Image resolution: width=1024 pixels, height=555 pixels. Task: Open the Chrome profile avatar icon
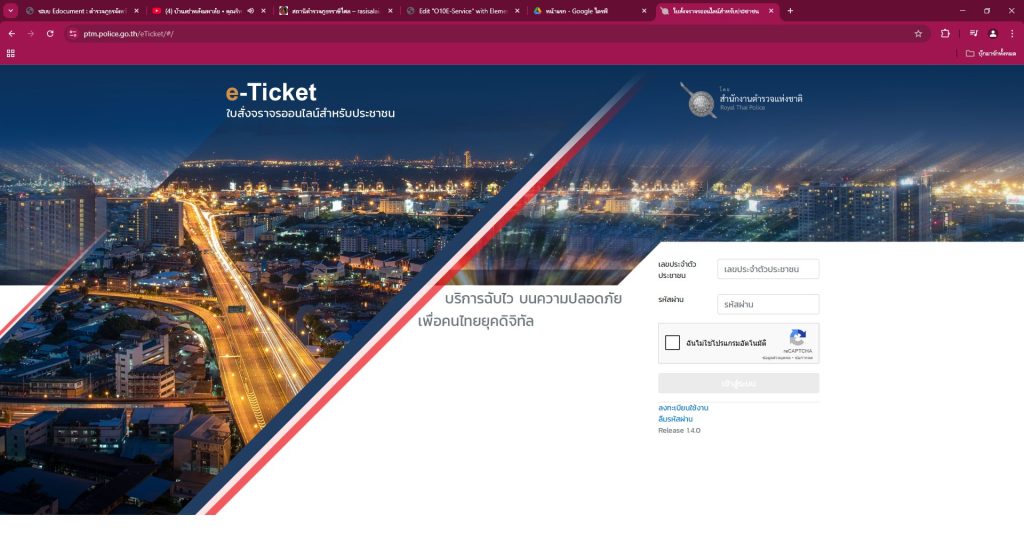[993, 33]
